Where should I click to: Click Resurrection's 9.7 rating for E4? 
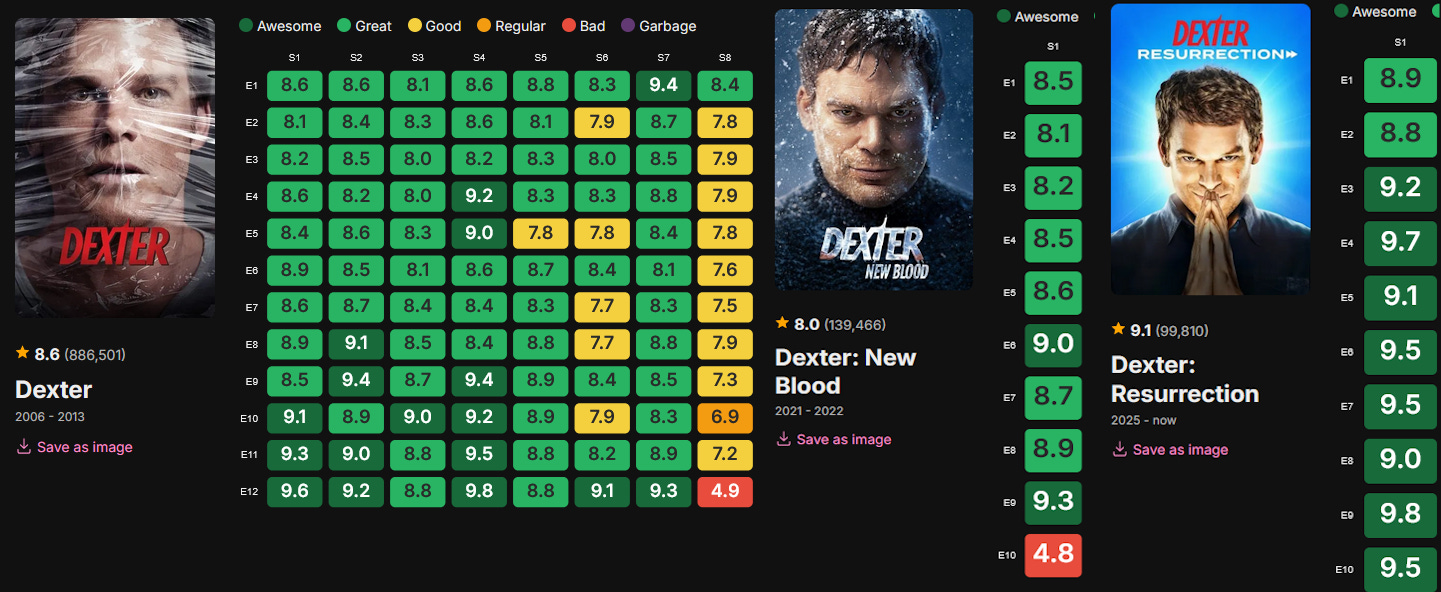(1400, 242)
